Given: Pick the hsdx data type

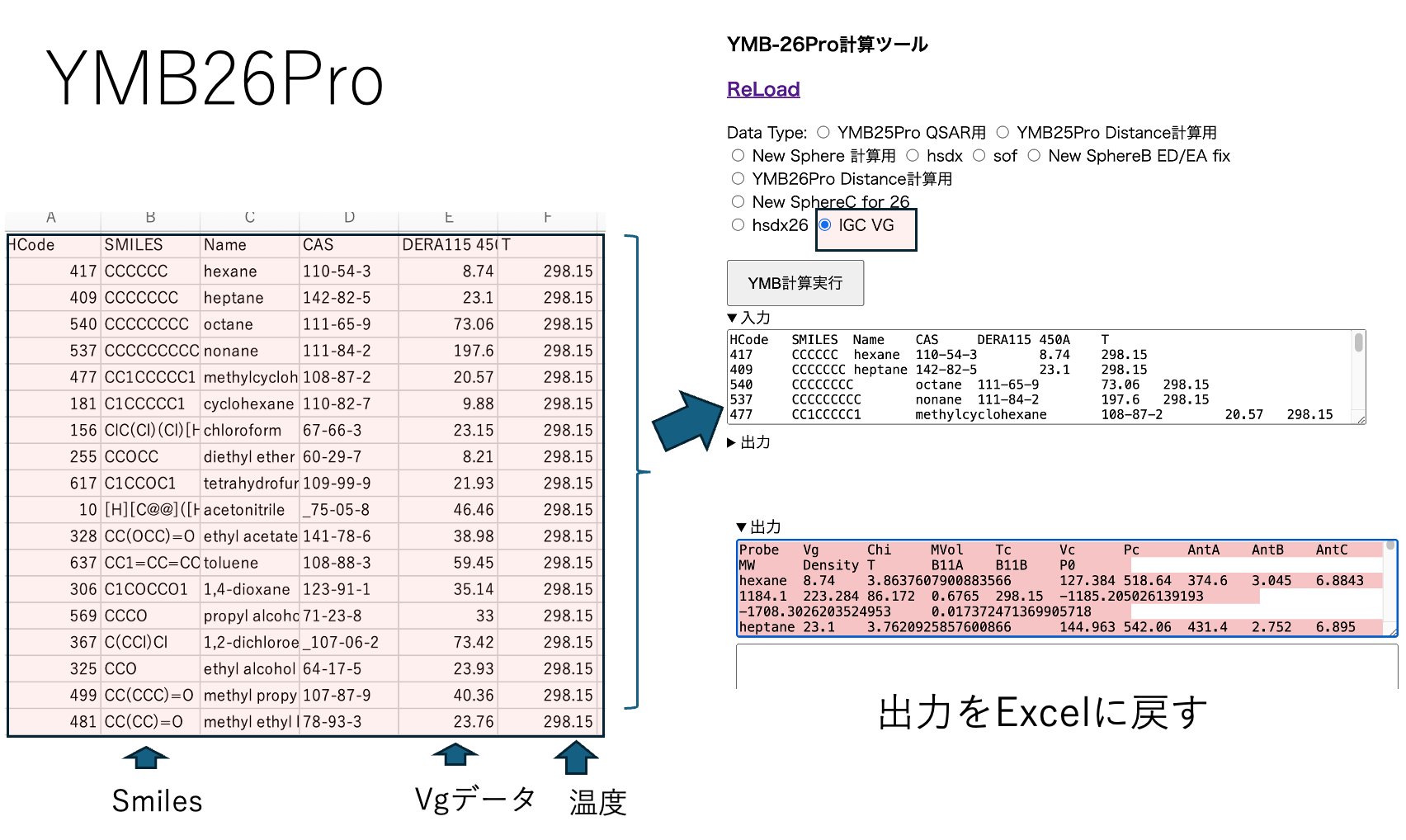Looking at the screenshot, I should 912,156.
